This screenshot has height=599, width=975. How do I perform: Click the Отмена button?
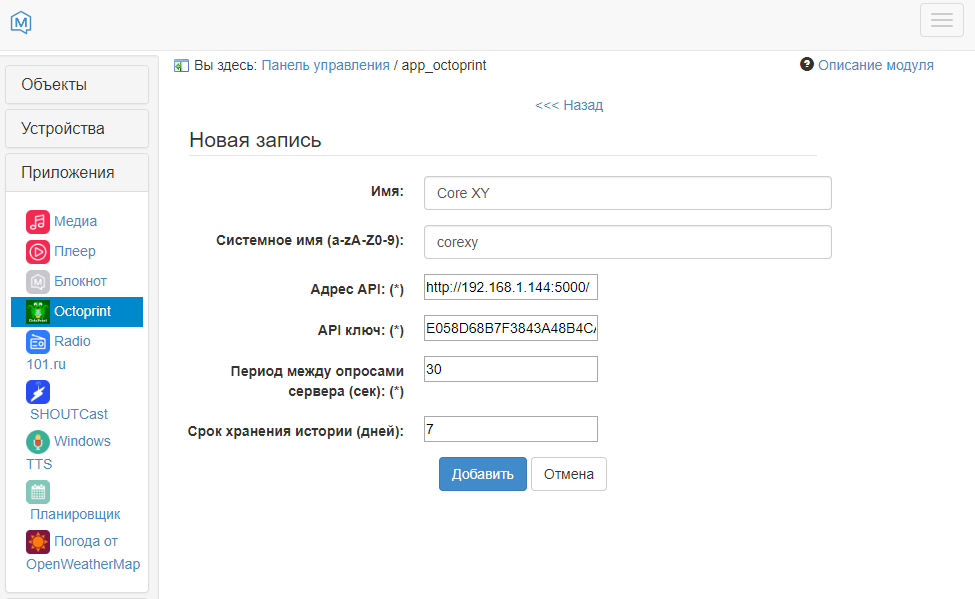(x=568, y=474)
